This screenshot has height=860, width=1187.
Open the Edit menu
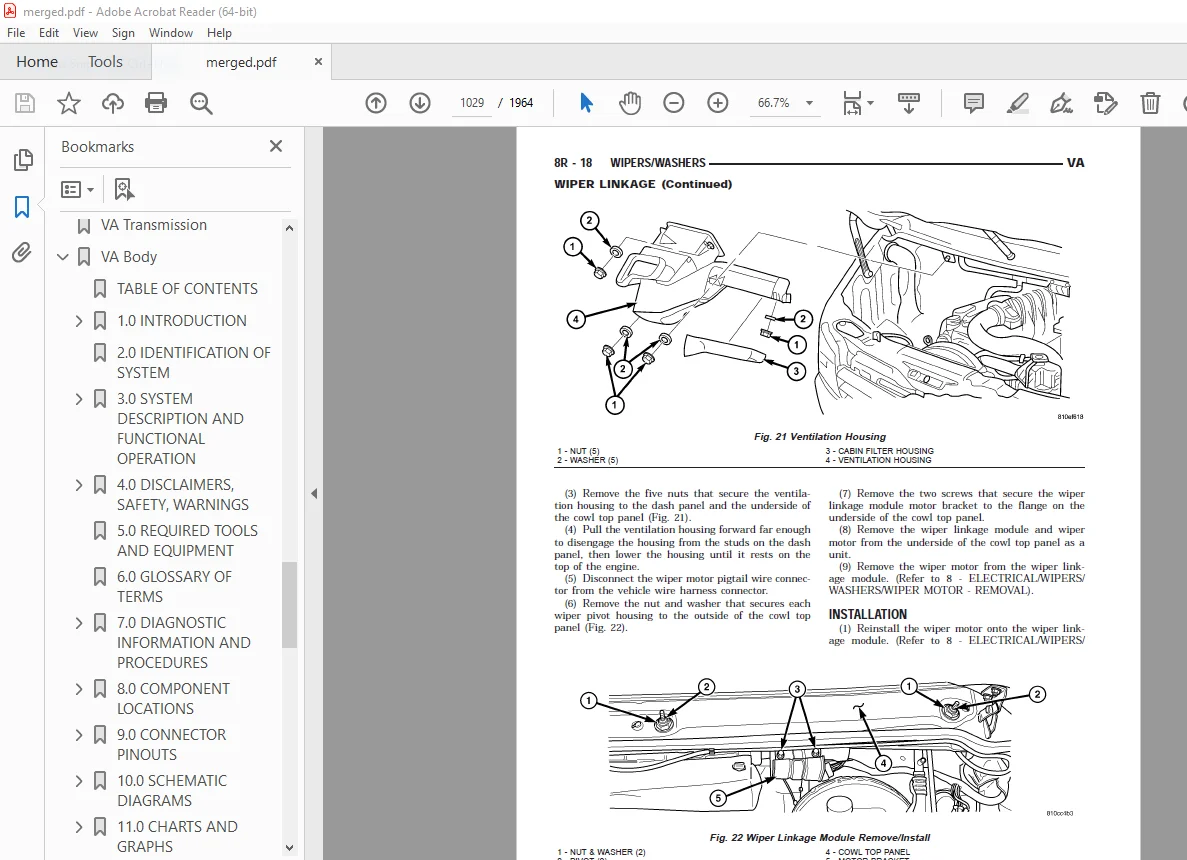(x=48, y=33)
